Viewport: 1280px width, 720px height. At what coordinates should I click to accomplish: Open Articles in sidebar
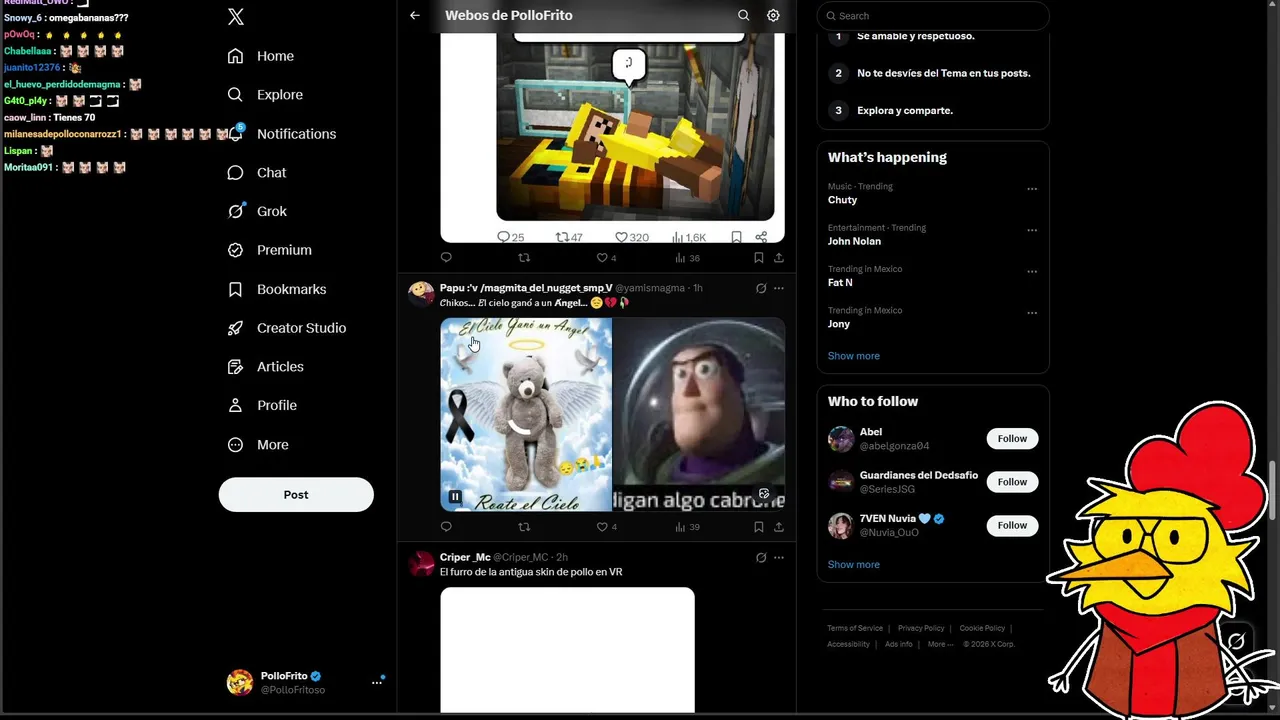click(266, 367)
